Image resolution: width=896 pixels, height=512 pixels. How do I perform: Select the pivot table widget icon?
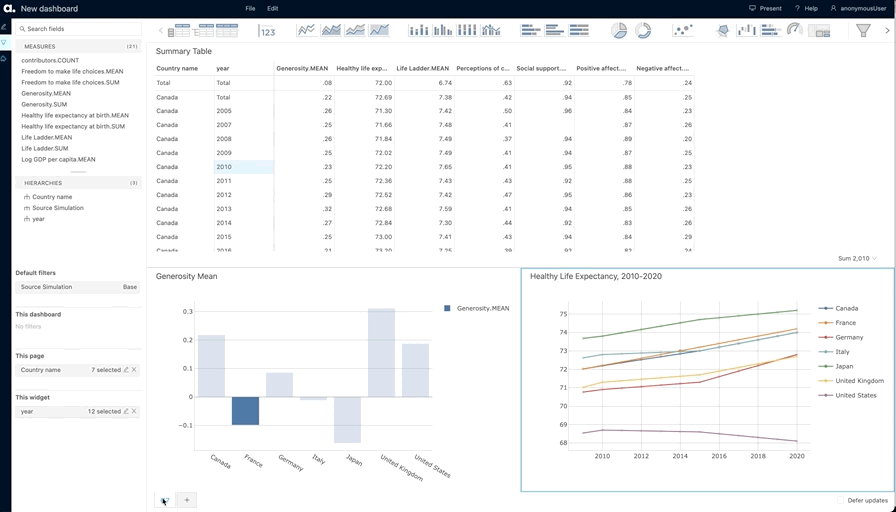pyautogui.click(x=179, y=30)
